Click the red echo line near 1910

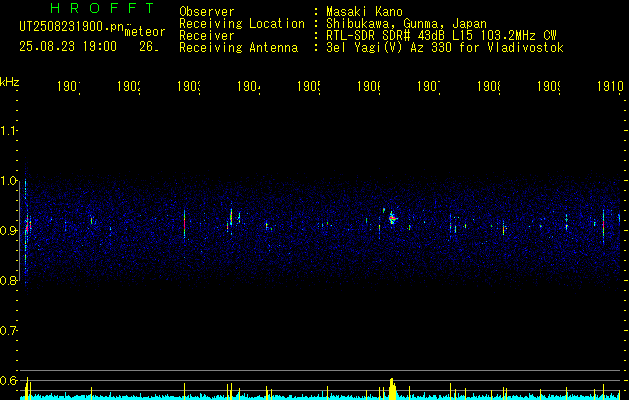tap(603, 226)
